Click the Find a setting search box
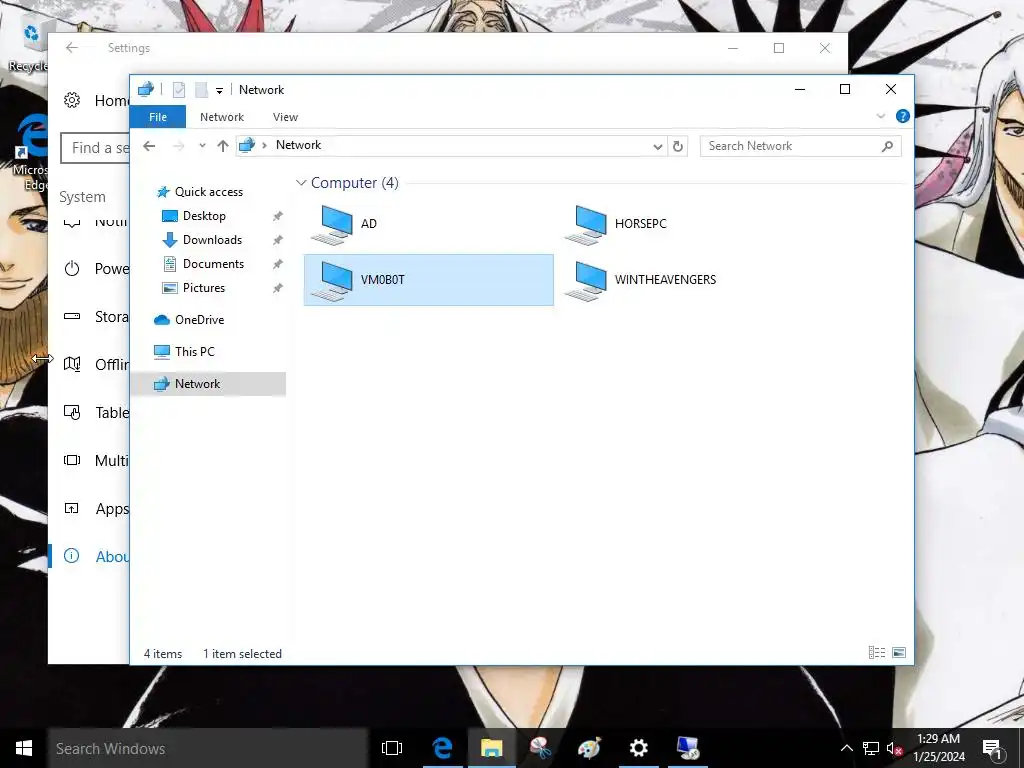Viewport: 1024px width, 768px height. [x=95, y=148]
